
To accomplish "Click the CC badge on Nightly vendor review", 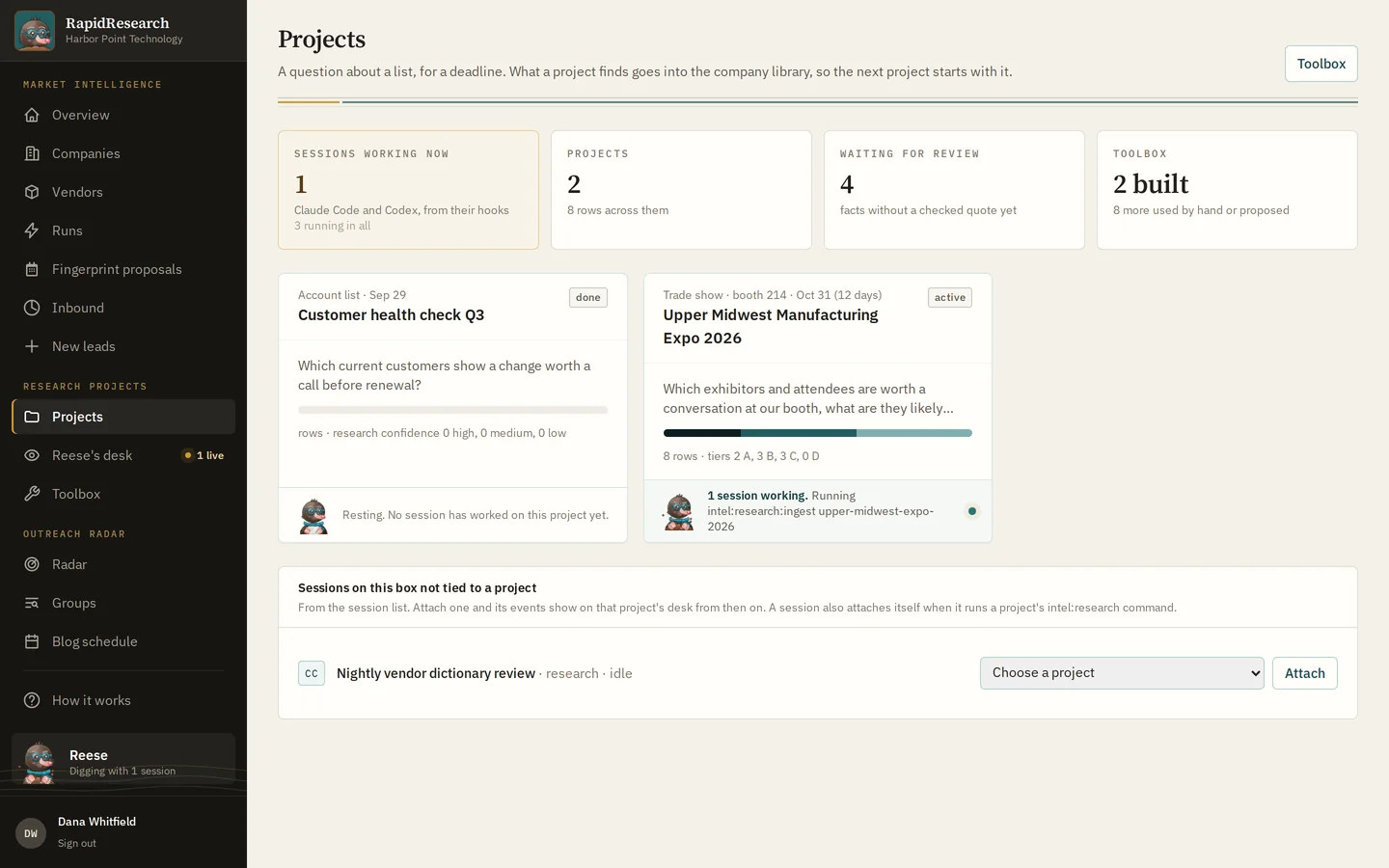I will click(x=312, y=673).
